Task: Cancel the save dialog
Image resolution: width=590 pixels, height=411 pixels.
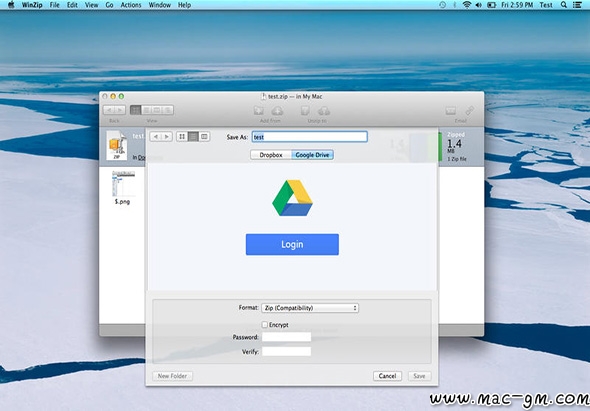Action: click(x=387, y=376)
